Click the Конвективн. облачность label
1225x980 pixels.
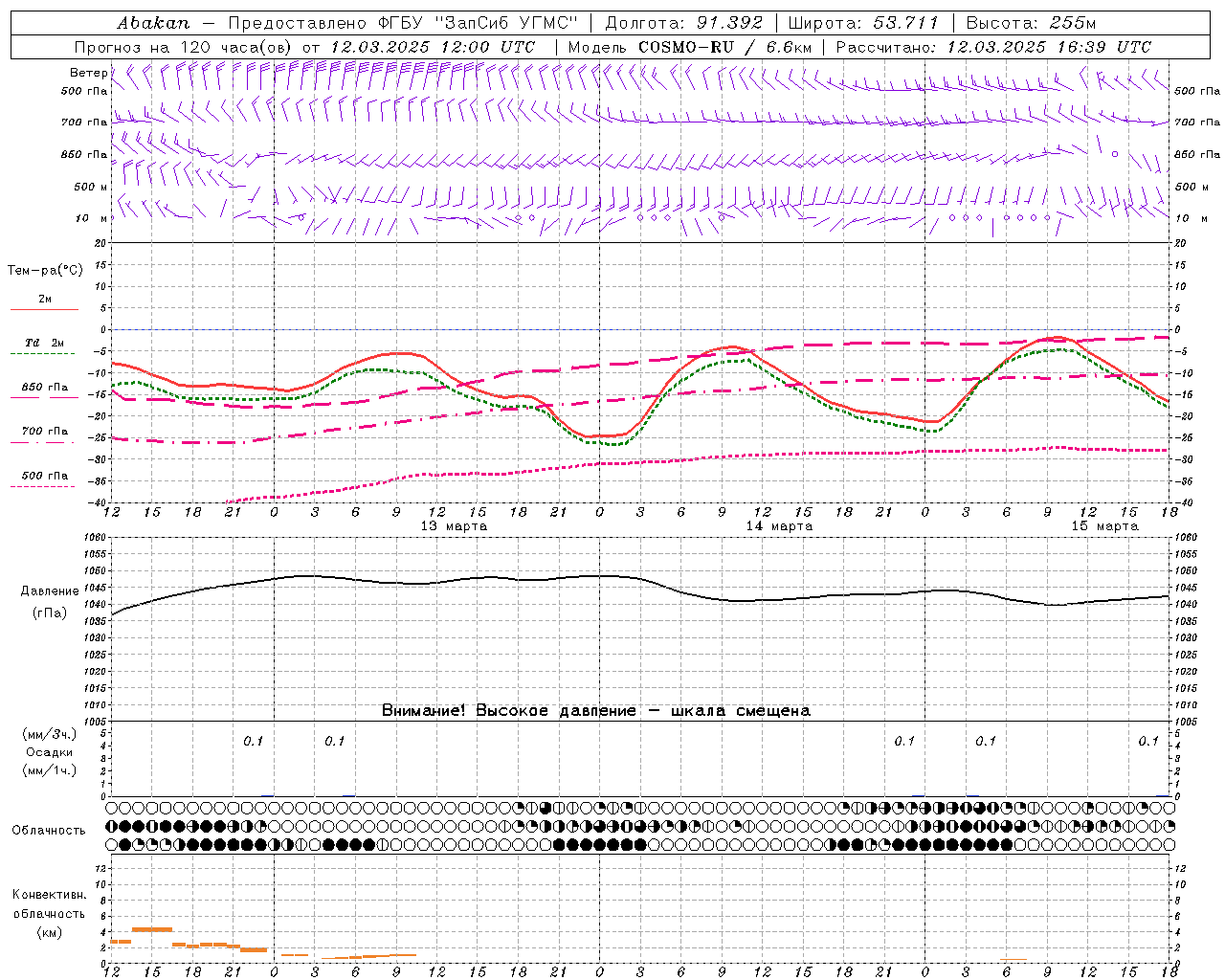49,903
